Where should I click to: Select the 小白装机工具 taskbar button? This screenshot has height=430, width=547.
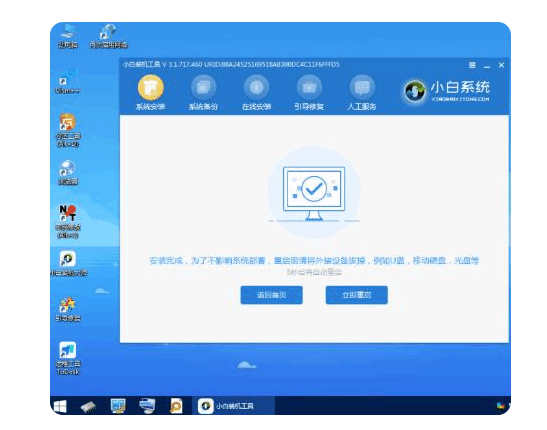(x=233, y=406)
